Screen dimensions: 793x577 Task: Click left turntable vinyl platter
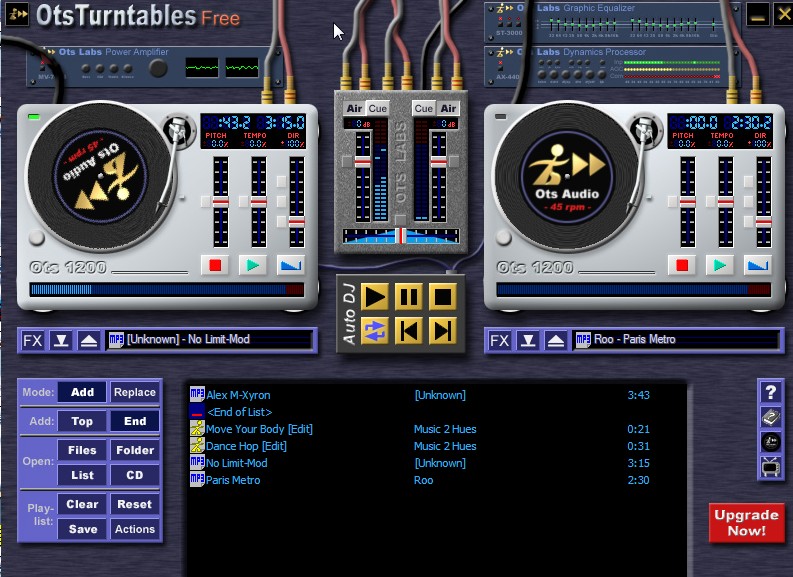coord(100,175)
